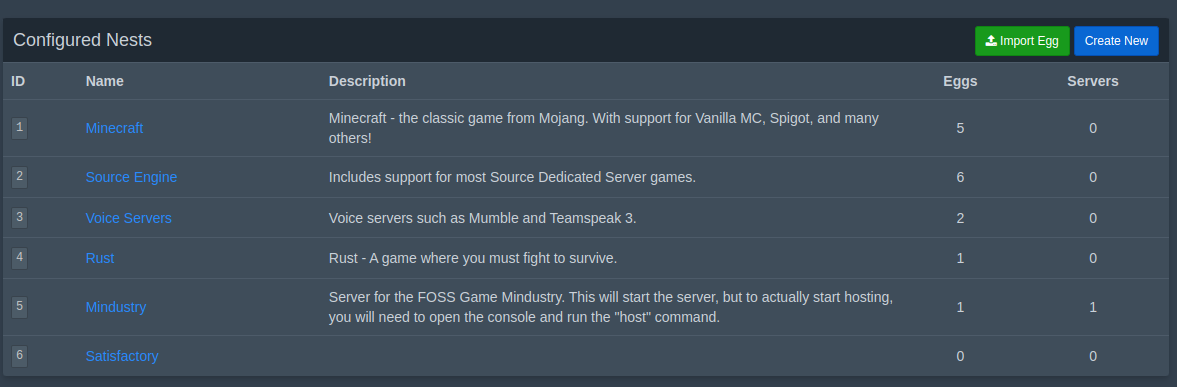Click ID badge 2 for Source Engine
Viewport: 1177px width, 387px height.
(x=20, y=177)
